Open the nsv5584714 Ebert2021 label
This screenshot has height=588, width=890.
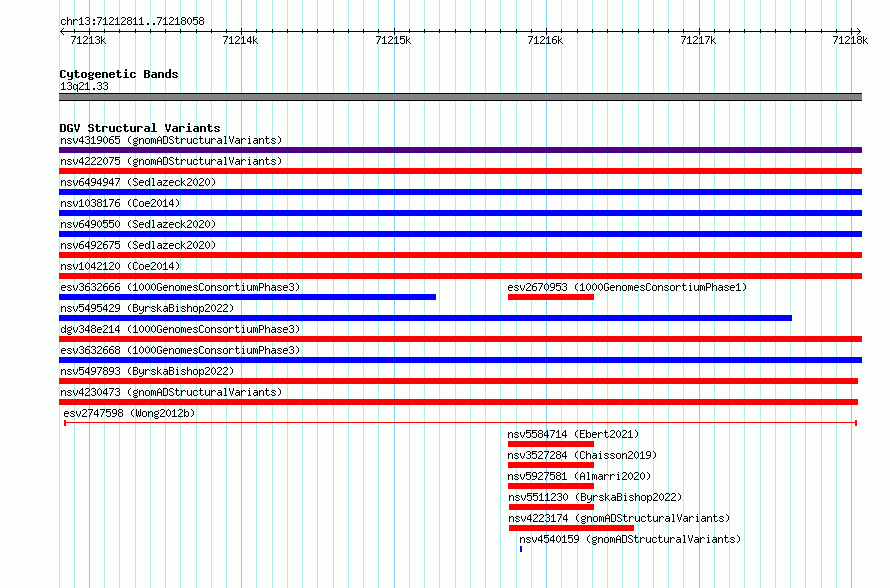[x=573, y=434]
